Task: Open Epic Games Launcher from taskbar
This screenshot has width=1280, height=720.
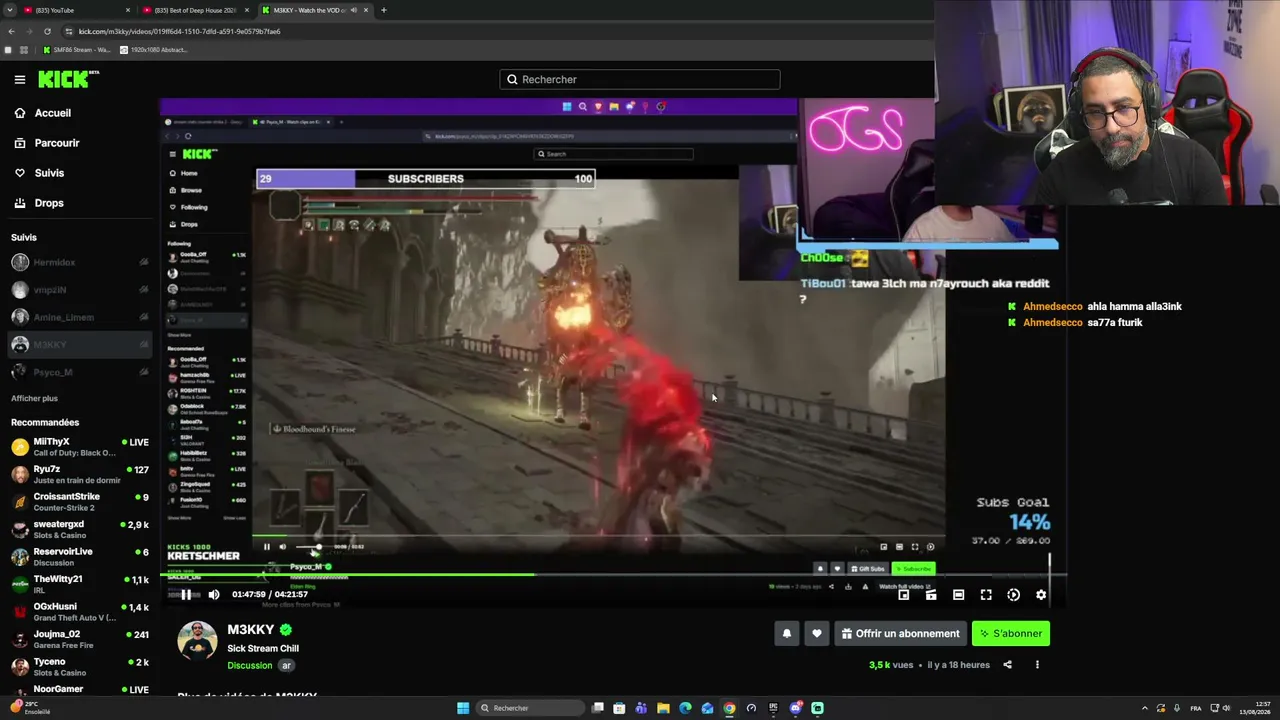Action: [773, 708]
